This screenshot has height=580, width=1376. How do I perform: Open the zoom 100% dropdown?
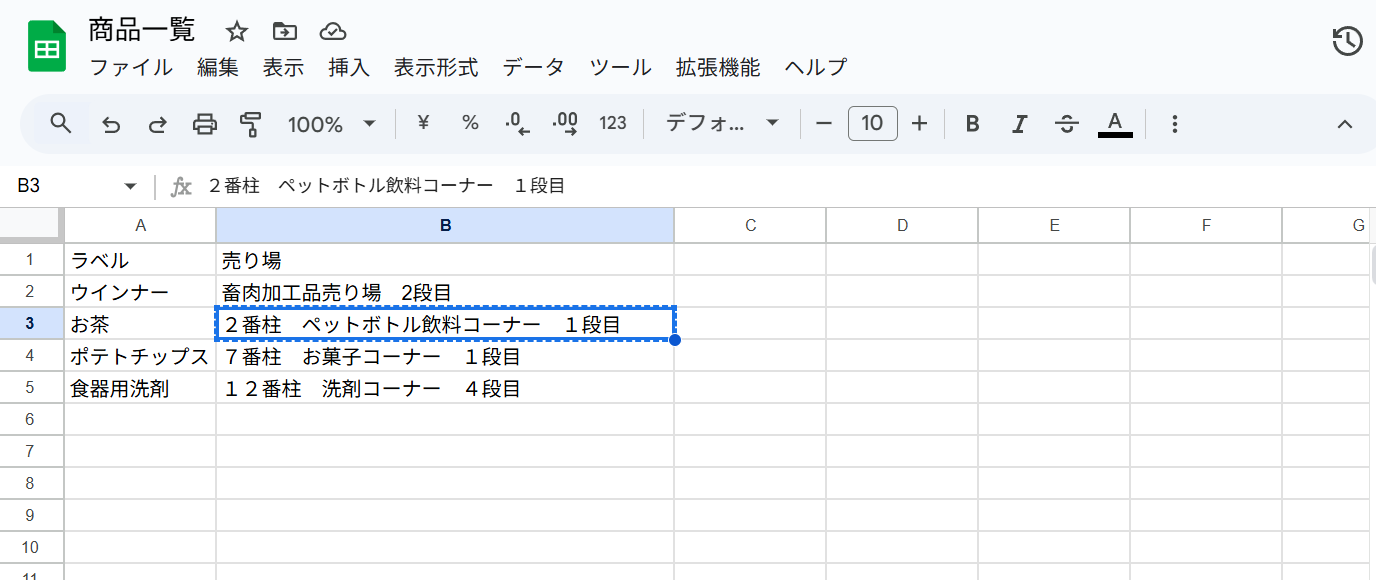coord(331,124)
